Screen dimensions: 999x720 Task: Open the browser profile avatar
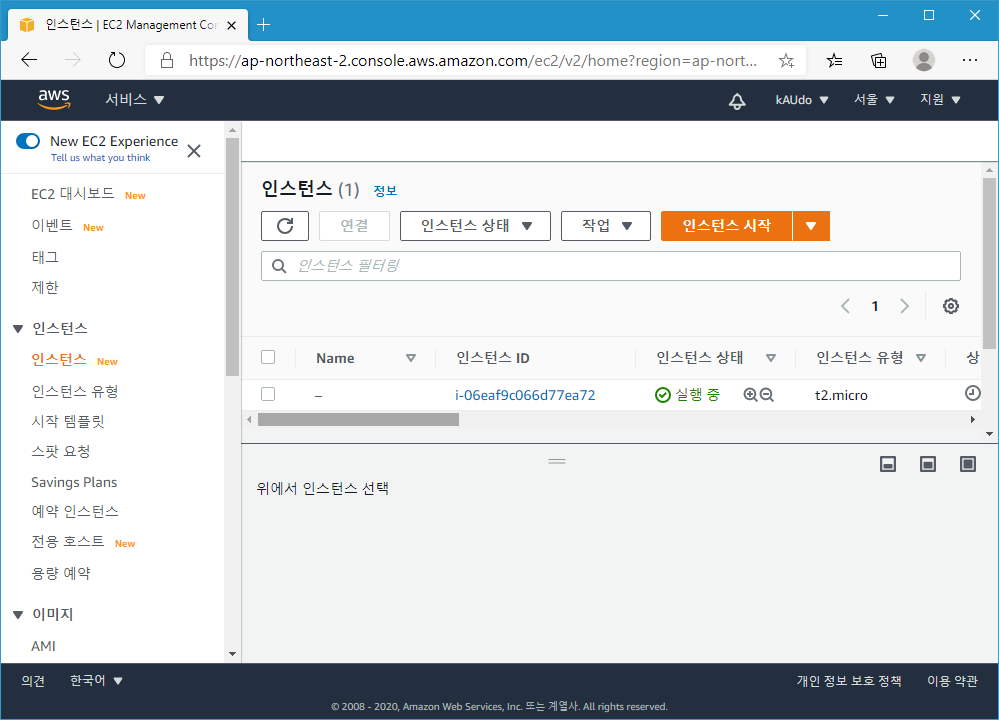pyautogui.click(x=924, y=61)
